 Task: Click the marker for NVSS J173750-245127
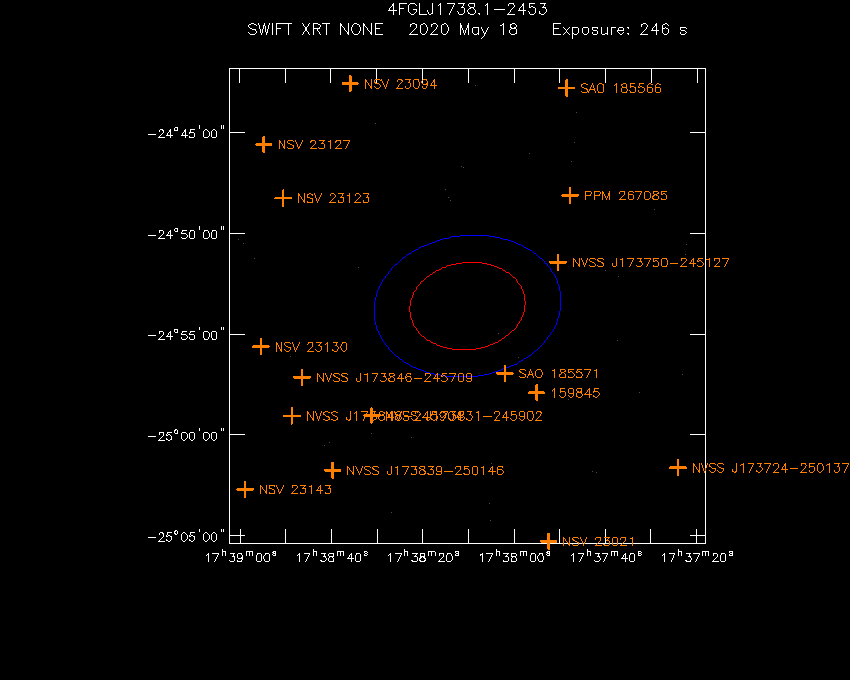pyautogui.click(x=558, y=262)
